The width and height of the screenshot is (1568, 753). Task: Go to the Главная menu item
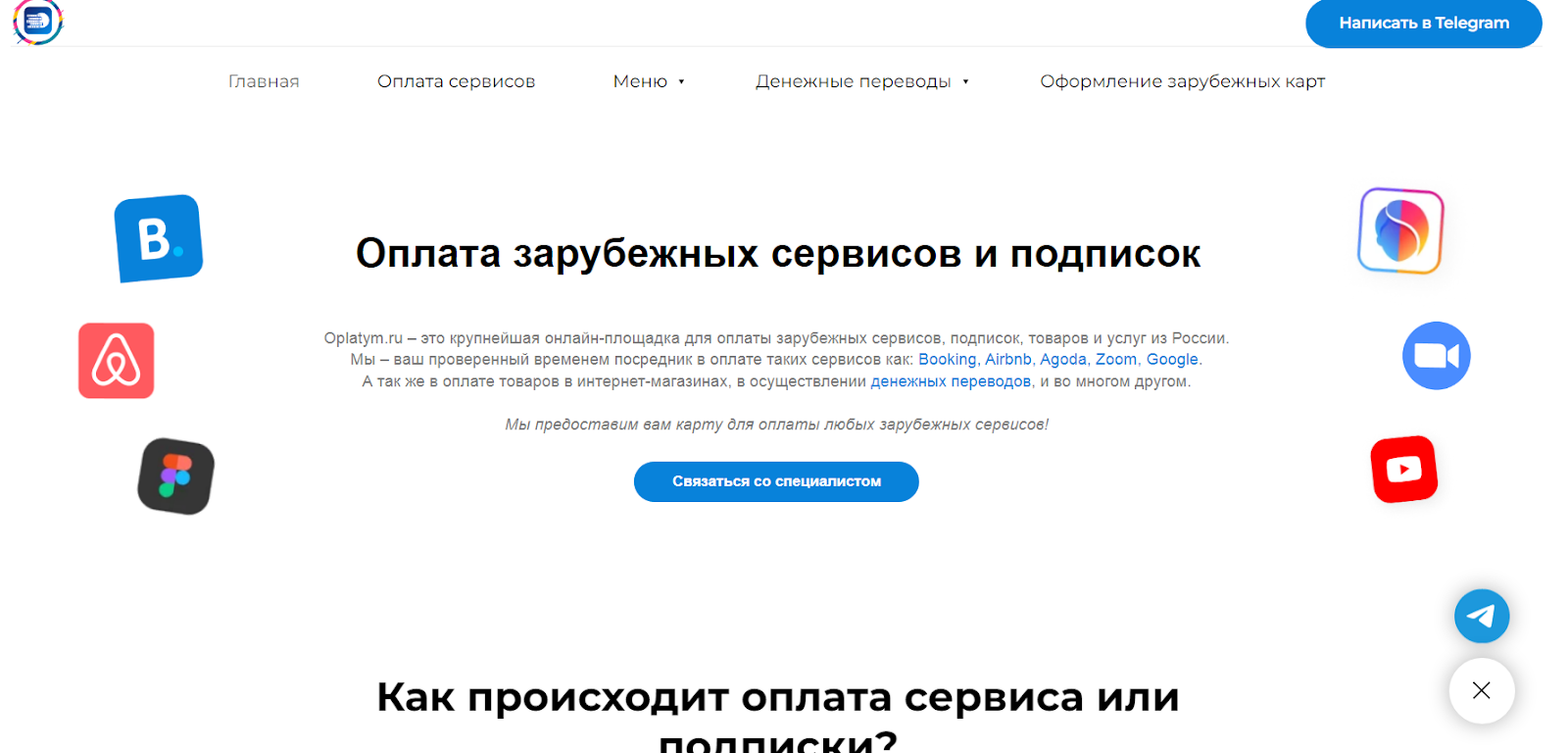tap(264, 81)
